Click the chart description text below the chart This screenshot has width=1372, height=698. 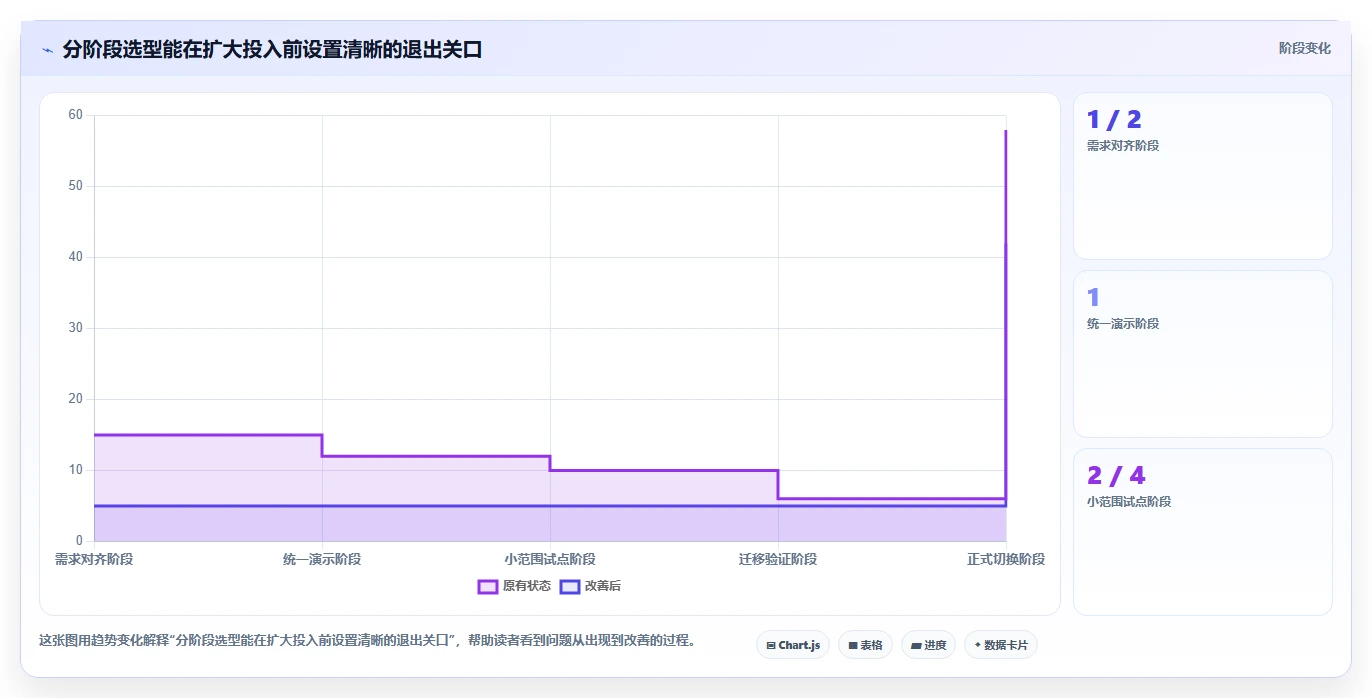(x=367, y=640)
